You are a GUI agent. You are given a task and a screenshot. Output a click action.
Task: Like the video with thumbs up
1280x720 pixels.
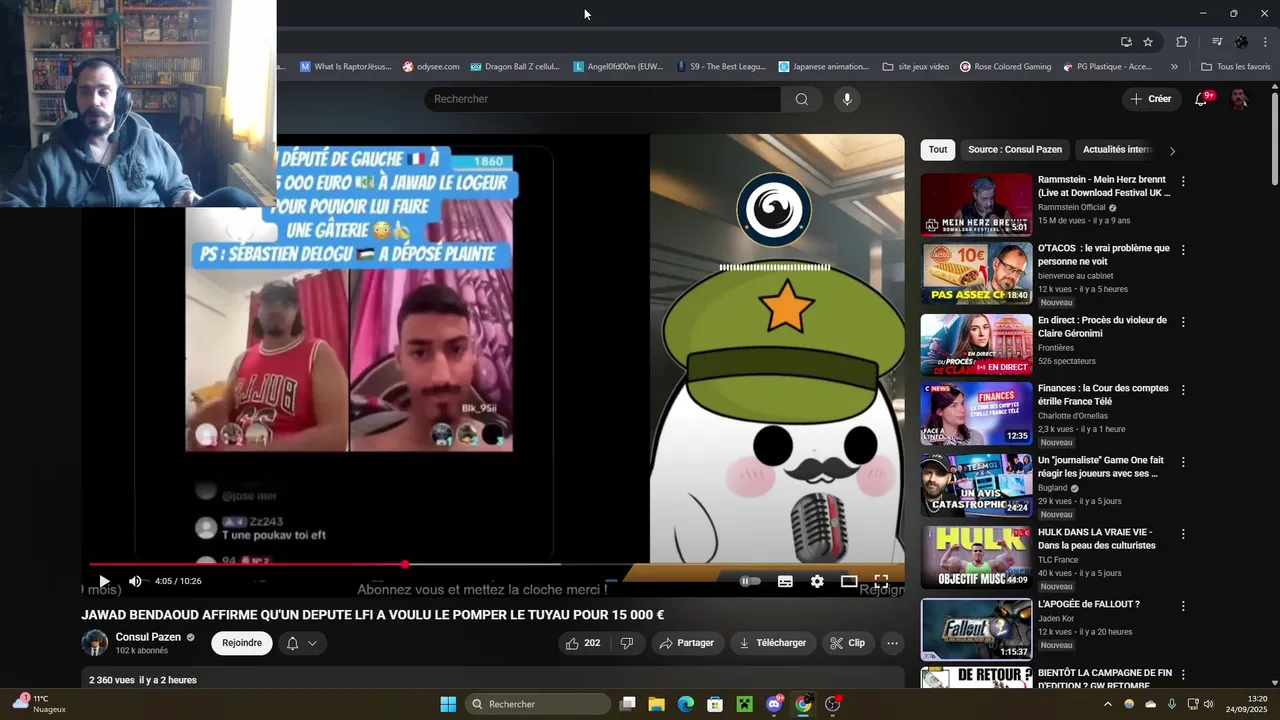[583, 643]
